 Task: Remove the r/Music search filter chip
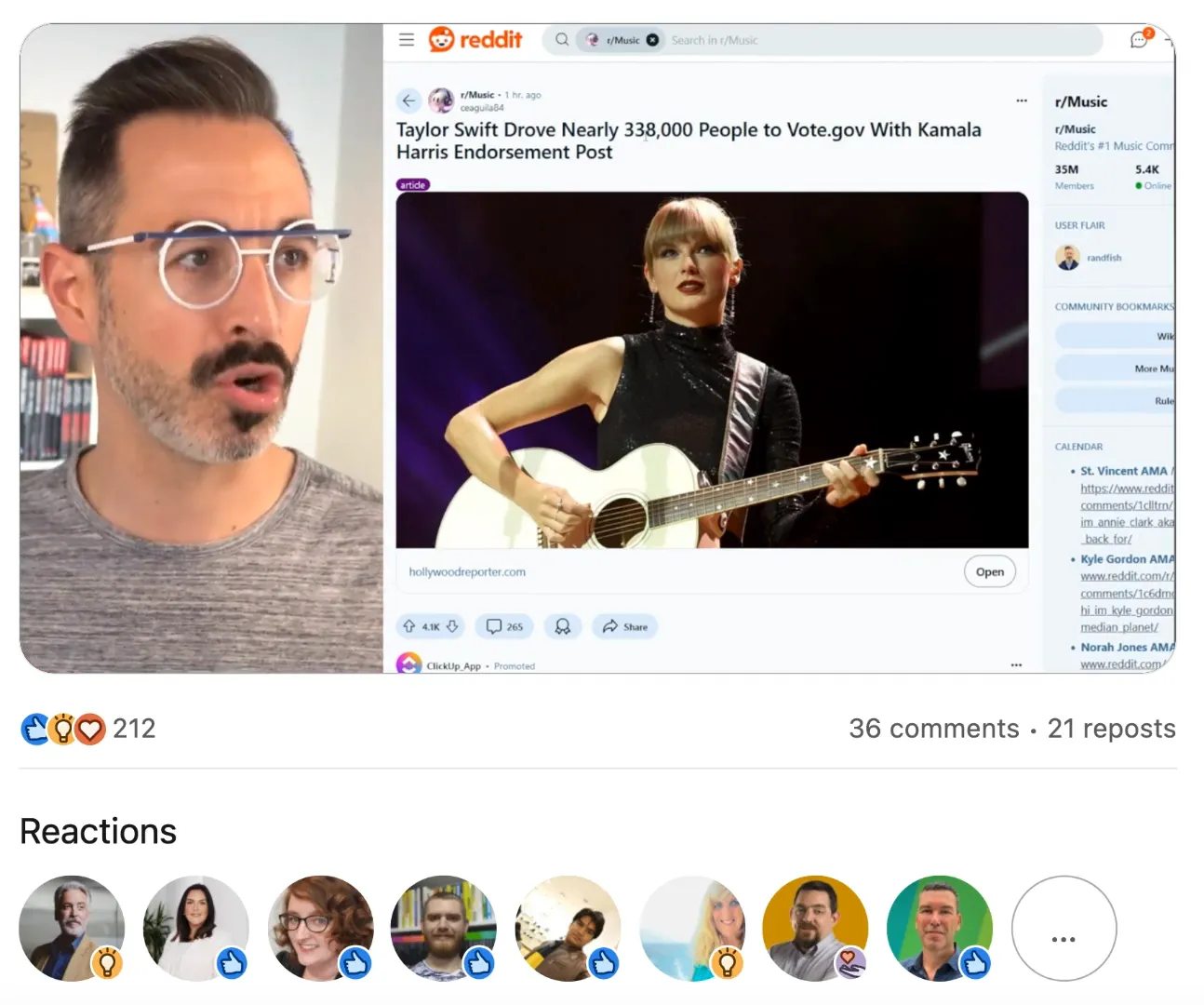[x=652, y=40]
